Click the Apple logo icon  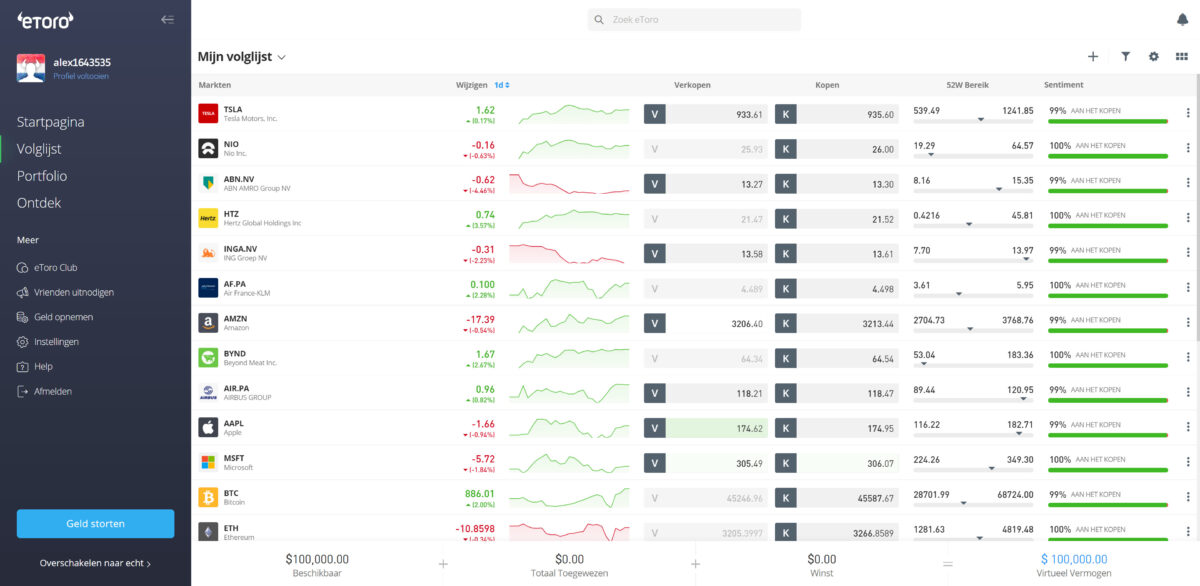coord(208,428)
